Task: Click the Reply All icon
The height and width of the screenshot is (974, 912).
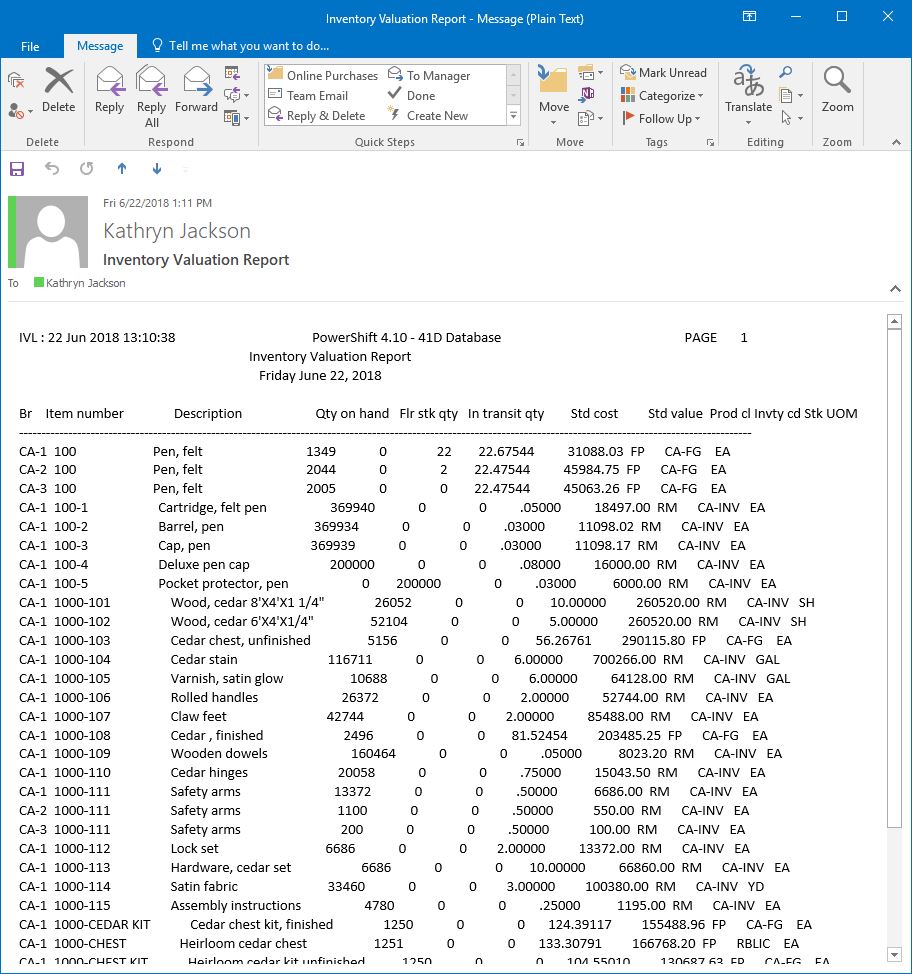Action: tap(152, 96)
